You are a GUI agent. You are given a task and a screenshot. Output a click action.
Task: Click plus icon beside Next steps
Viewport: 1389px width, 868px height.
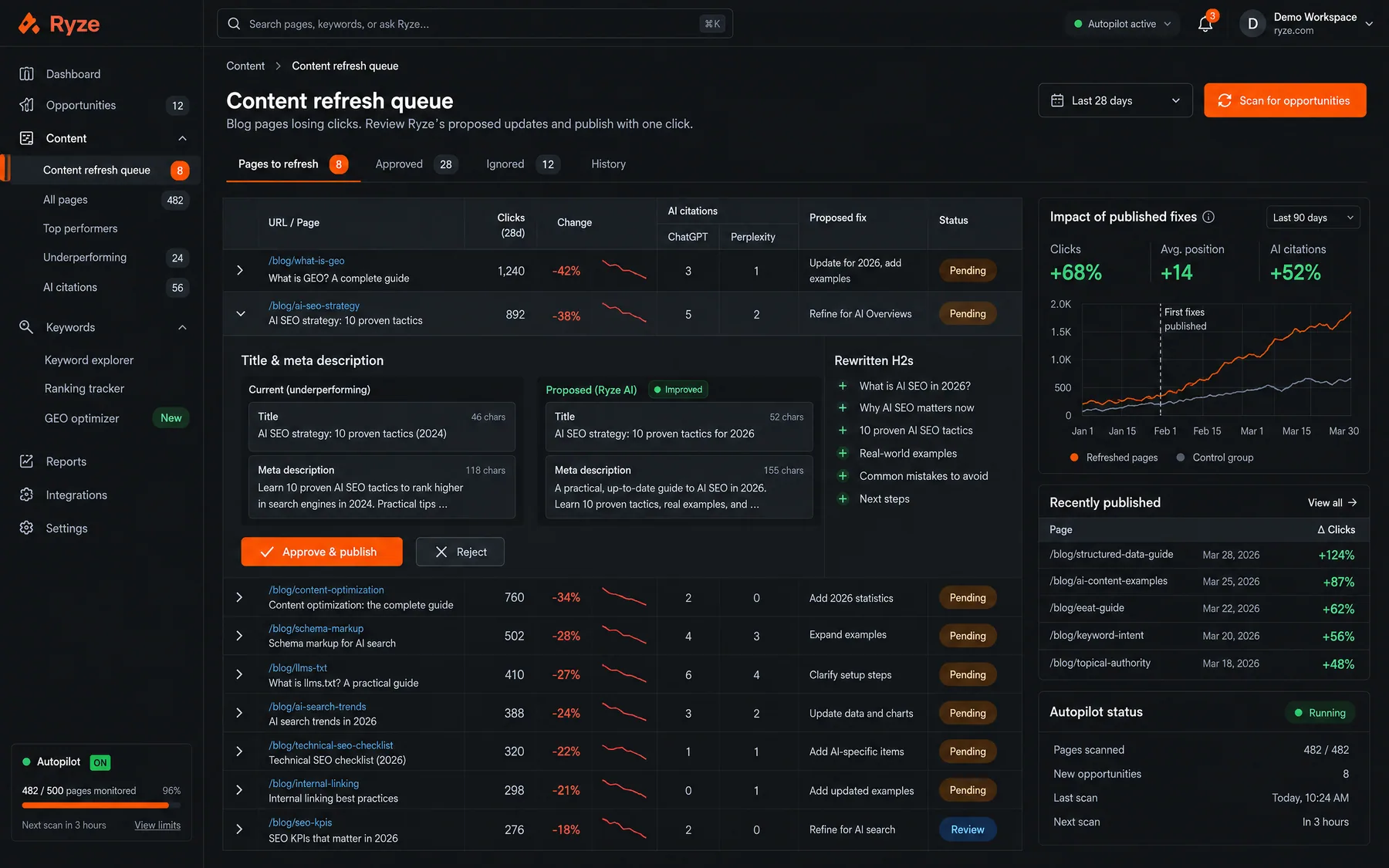pos(843,499)
